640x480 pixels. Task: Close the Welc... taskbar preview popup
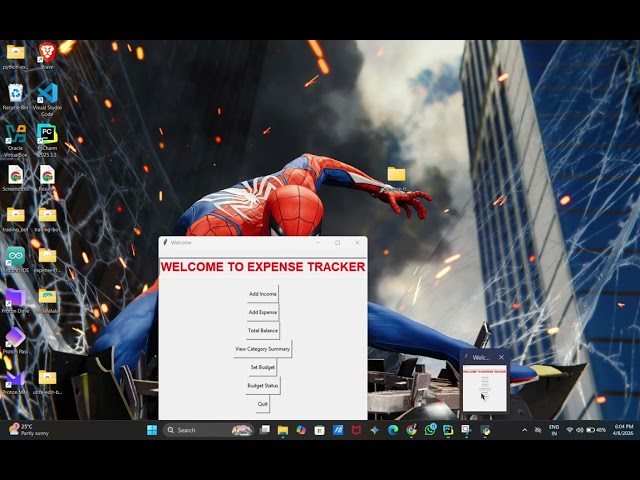coord(501,357)
